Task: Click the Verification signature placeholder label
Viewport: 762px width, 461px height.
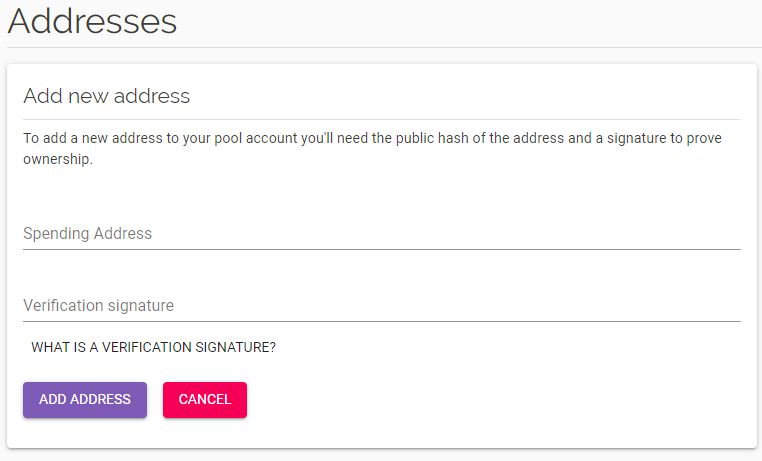Action: coord(99,306)
